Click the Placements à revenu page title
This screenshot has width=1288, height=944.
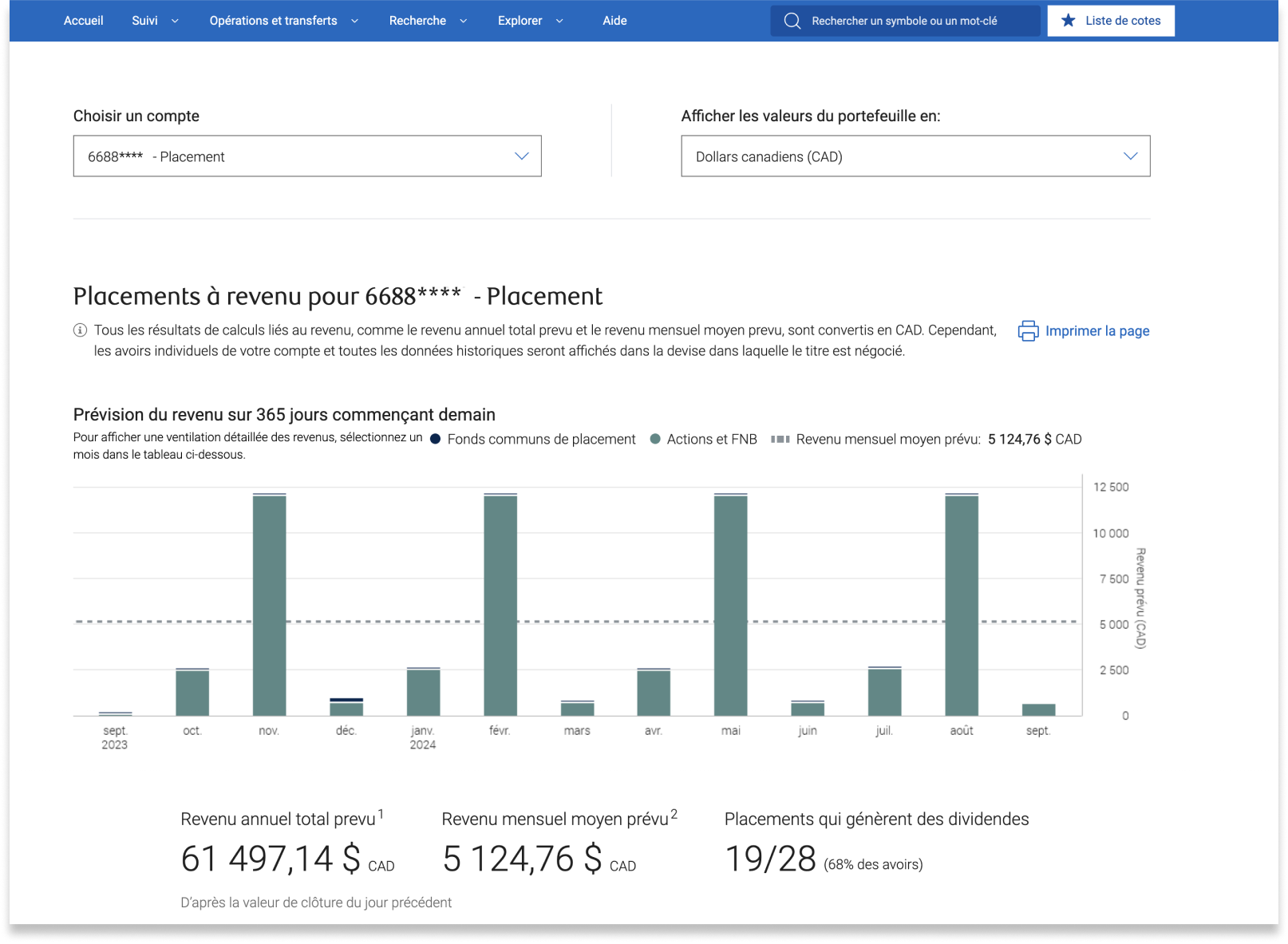click(x=338, y=296)
